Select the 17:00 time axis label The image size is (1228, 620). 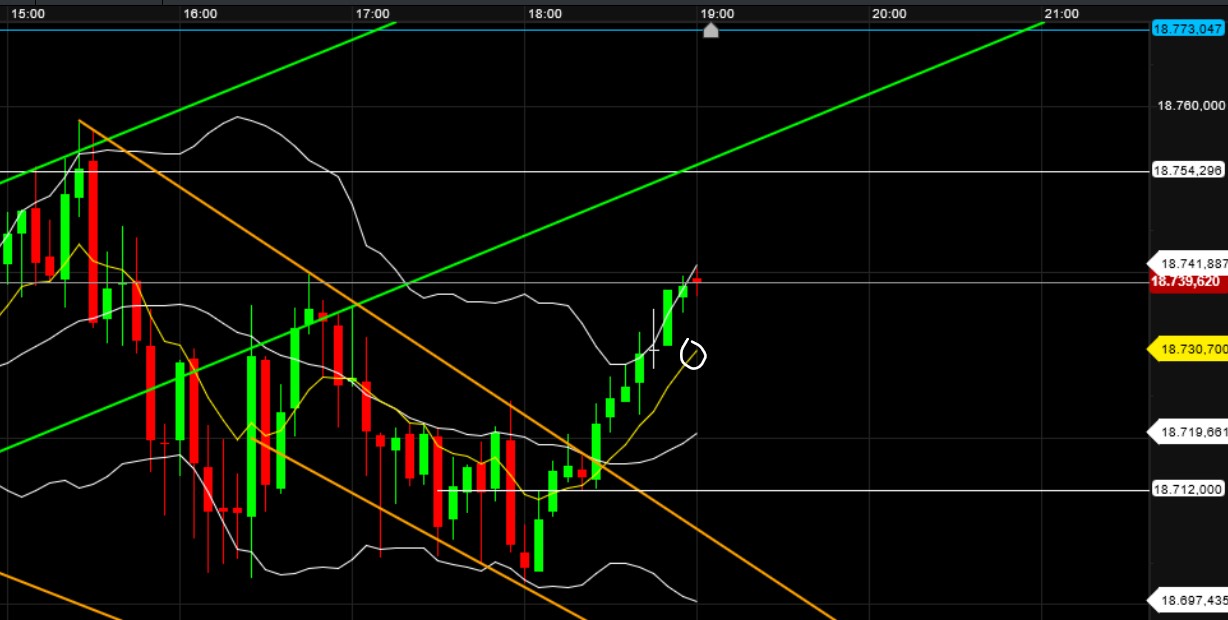coord(373,13)
